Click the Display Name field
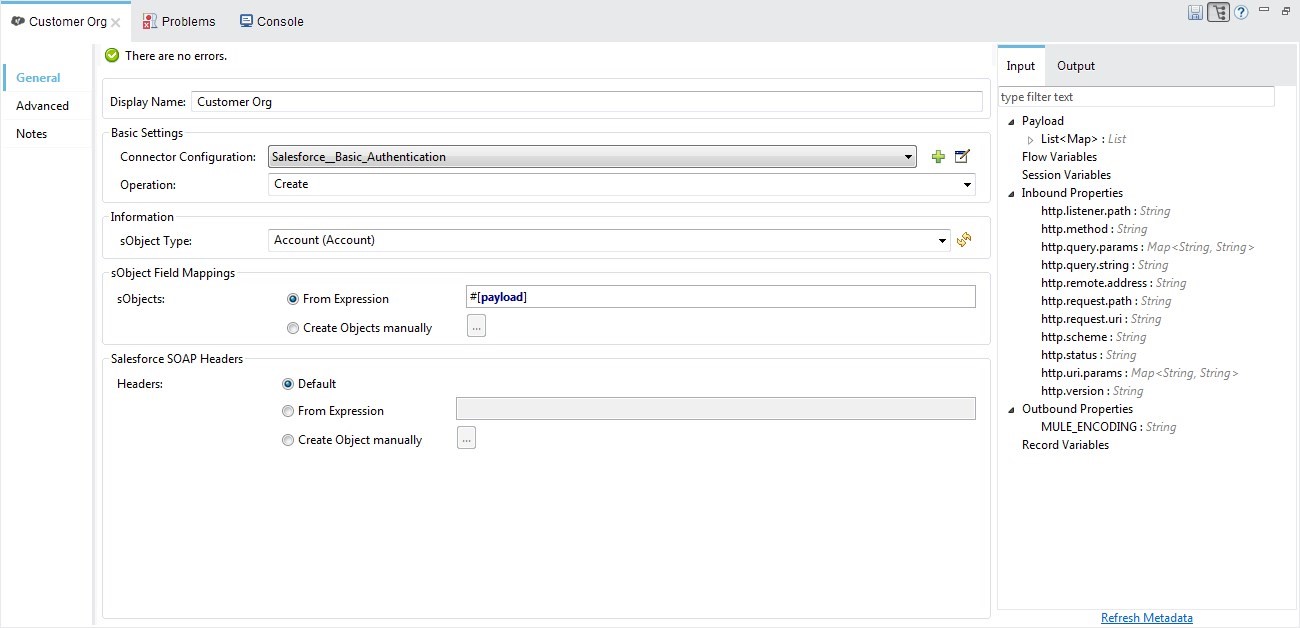The height and width of the screenshot is (628, 1300). coord(587,101)
